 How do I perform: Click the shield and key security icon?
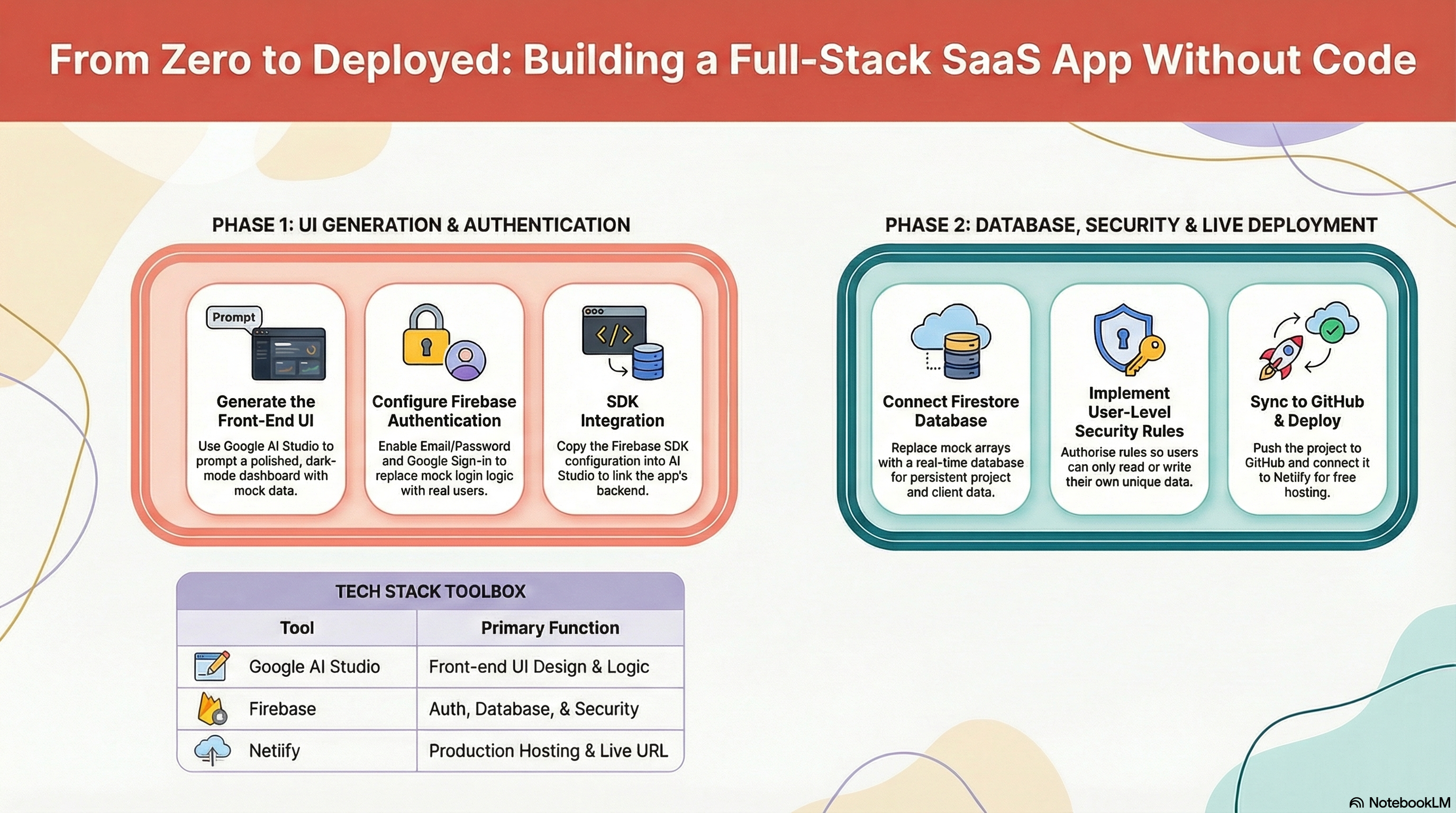pos(1130,340)
